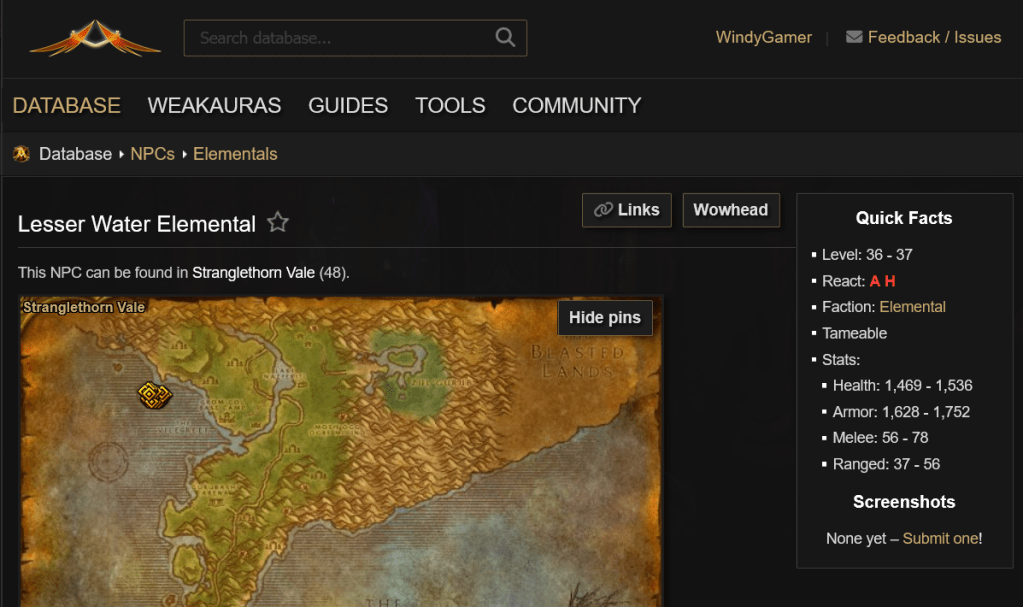
Task: Open the GUIDES menu
Action: pyautogui.click(x=348, y=106)
